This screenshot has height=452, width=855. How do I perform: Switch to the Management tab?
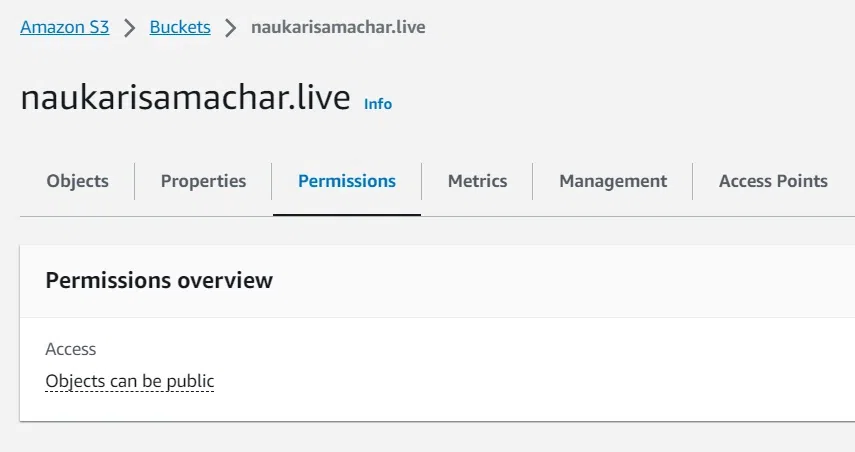tap(613, 181)
